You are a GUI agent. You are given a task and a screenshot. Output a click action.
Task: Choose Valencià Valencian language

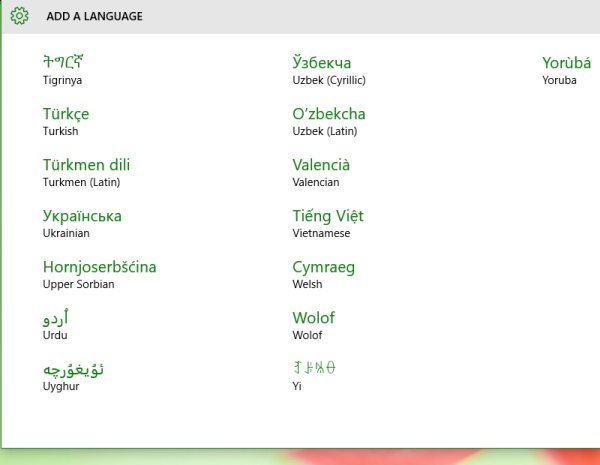321,172
